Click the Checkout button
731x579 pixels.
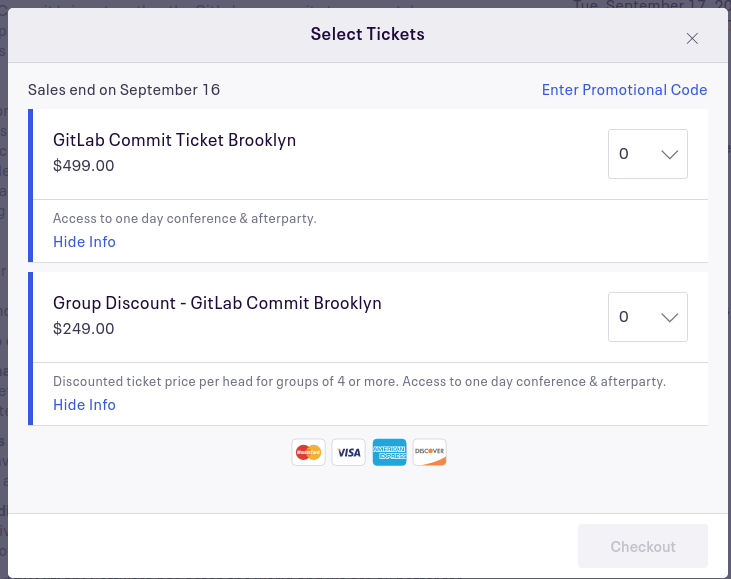pyautogui.click(x=643, y=546)
